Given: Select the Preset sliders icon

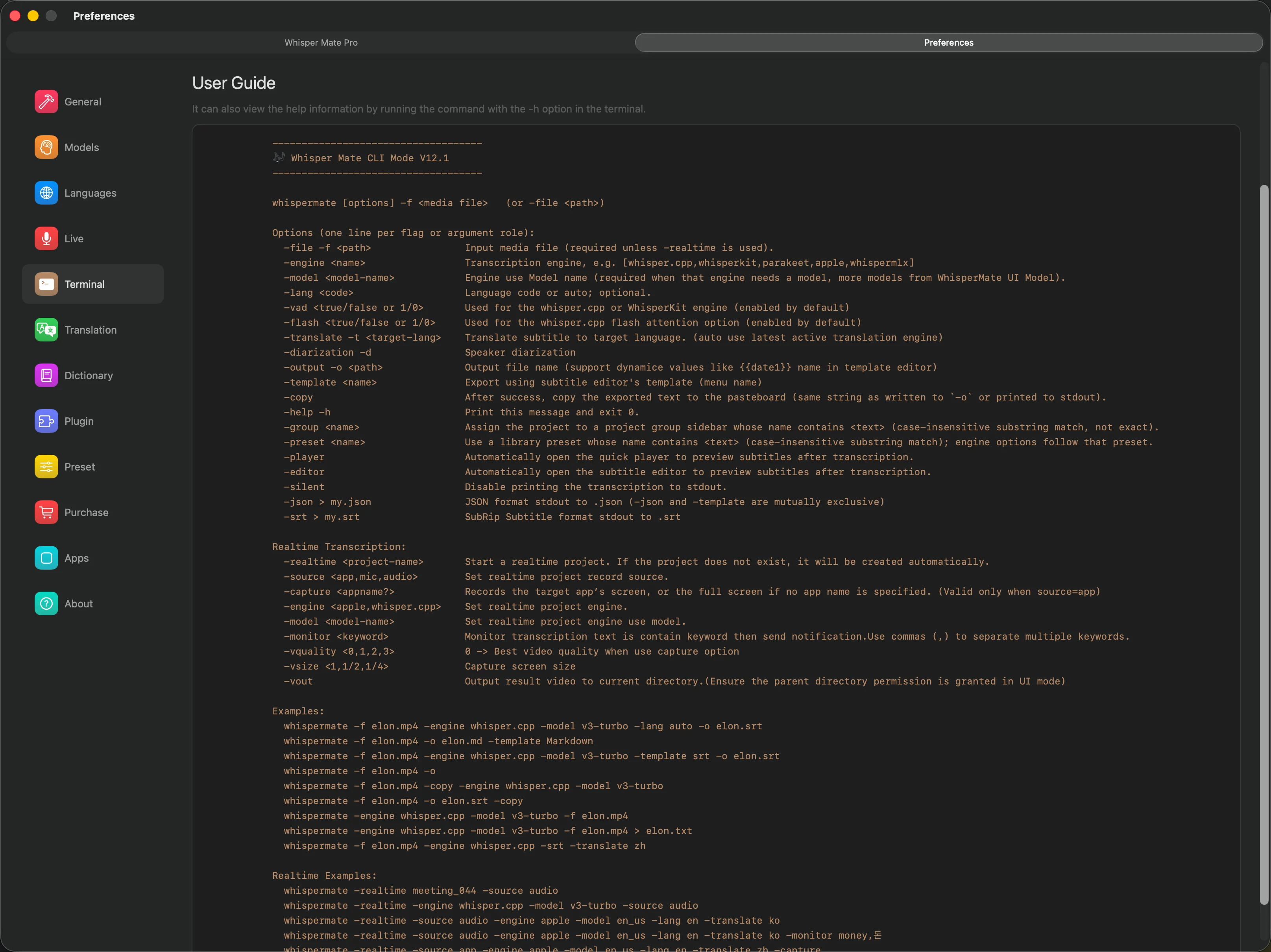Looking at the screenshot, I should 46,467.
